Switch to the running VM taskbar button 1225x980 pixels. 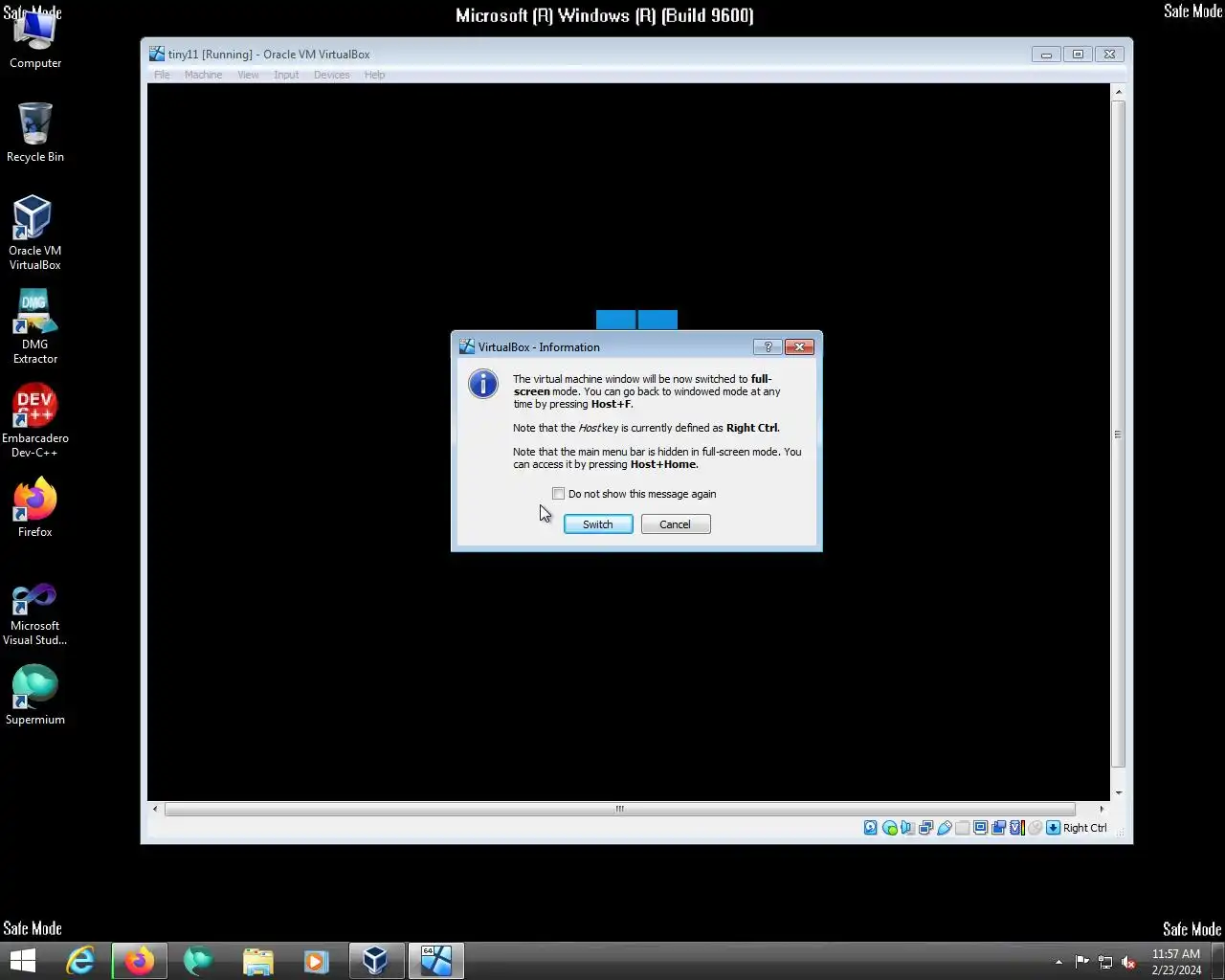tap(436, 960)
